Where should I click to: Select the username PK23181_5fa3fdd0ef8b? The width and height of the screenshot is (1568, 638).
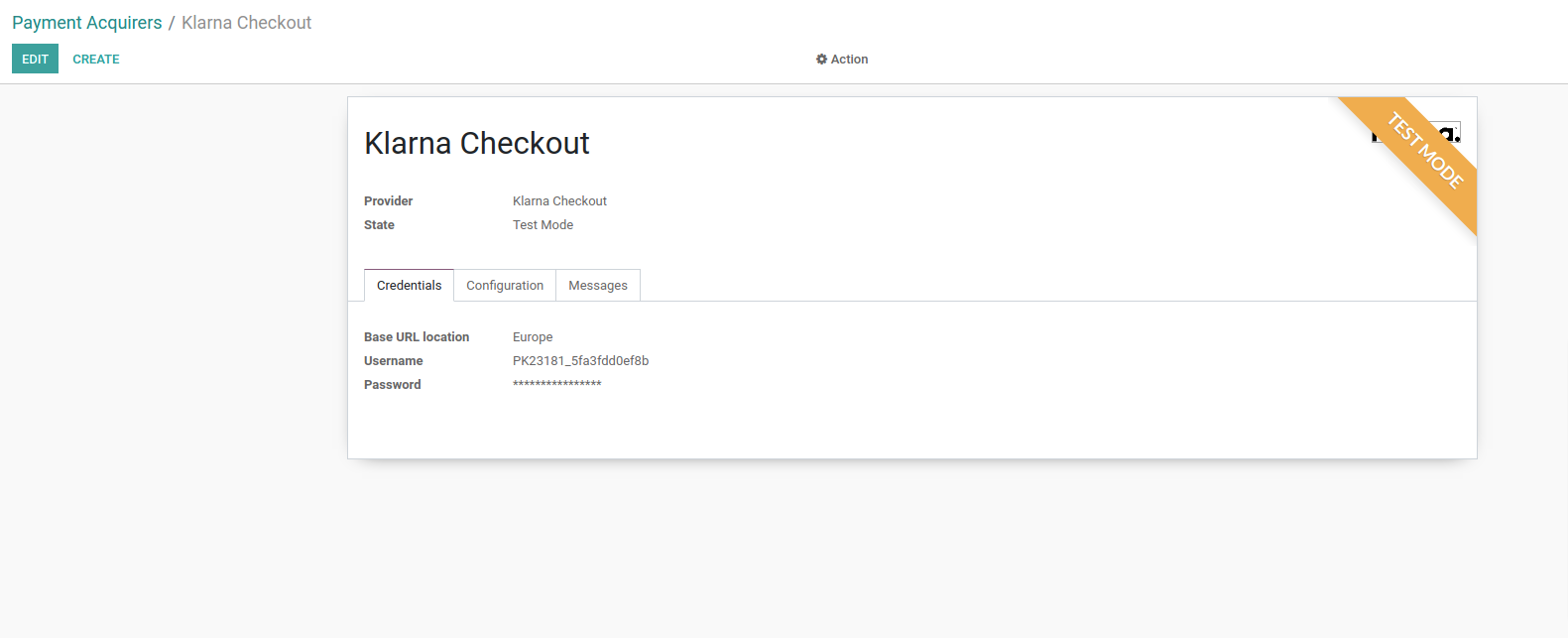tap(580, 361)
